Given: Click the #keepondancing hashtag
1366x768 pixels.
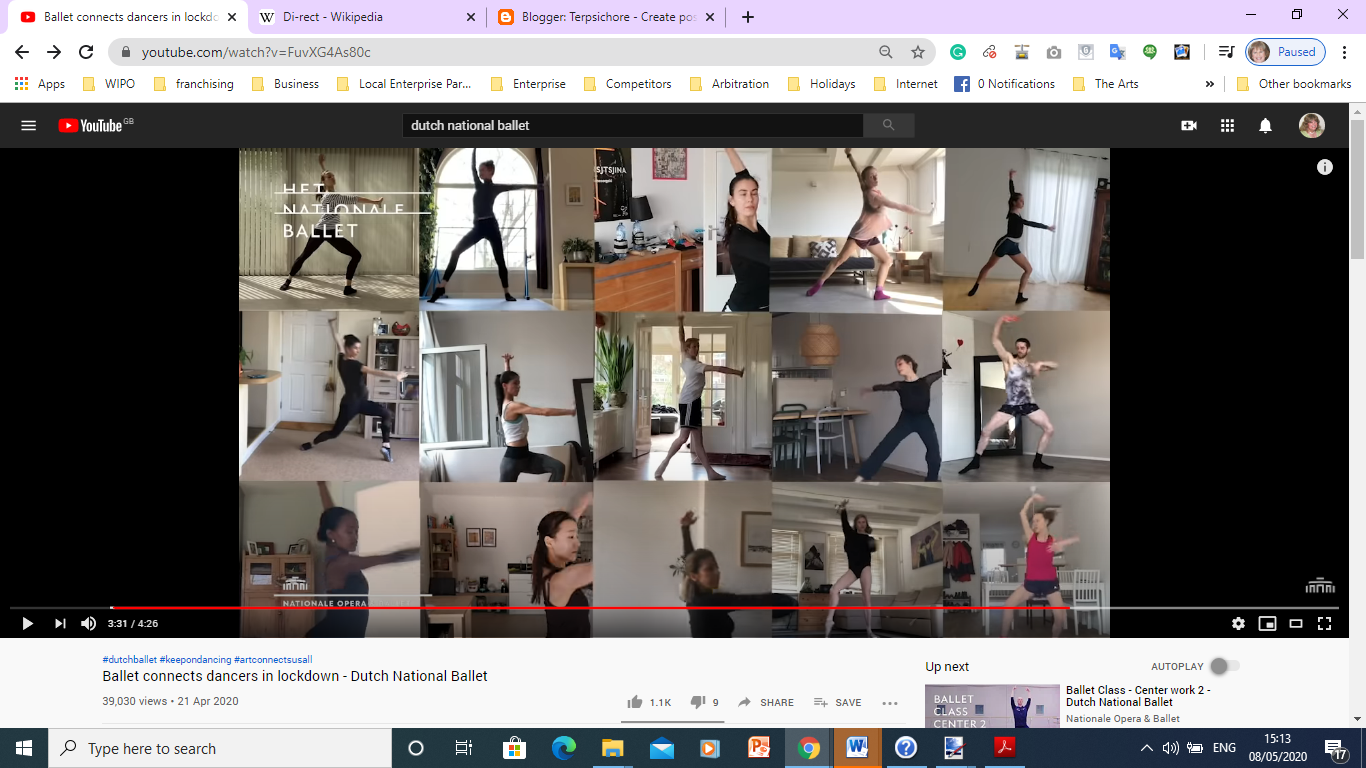Looking at the screenshot, I should pyautogui.click(x=195, y=659).
